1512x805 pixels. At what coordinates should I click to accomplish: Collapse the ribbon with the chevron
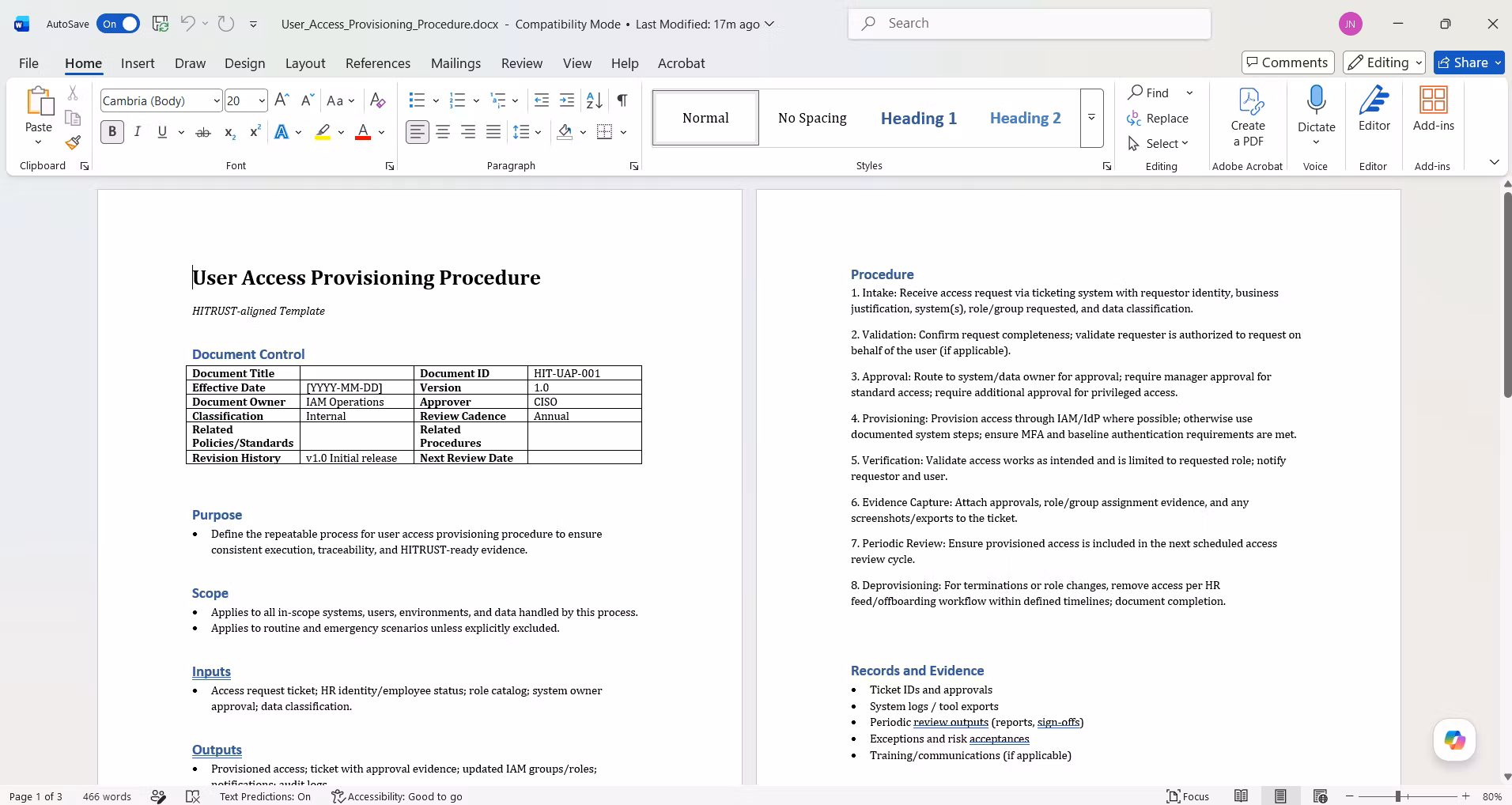click(x=1494, y=162)
